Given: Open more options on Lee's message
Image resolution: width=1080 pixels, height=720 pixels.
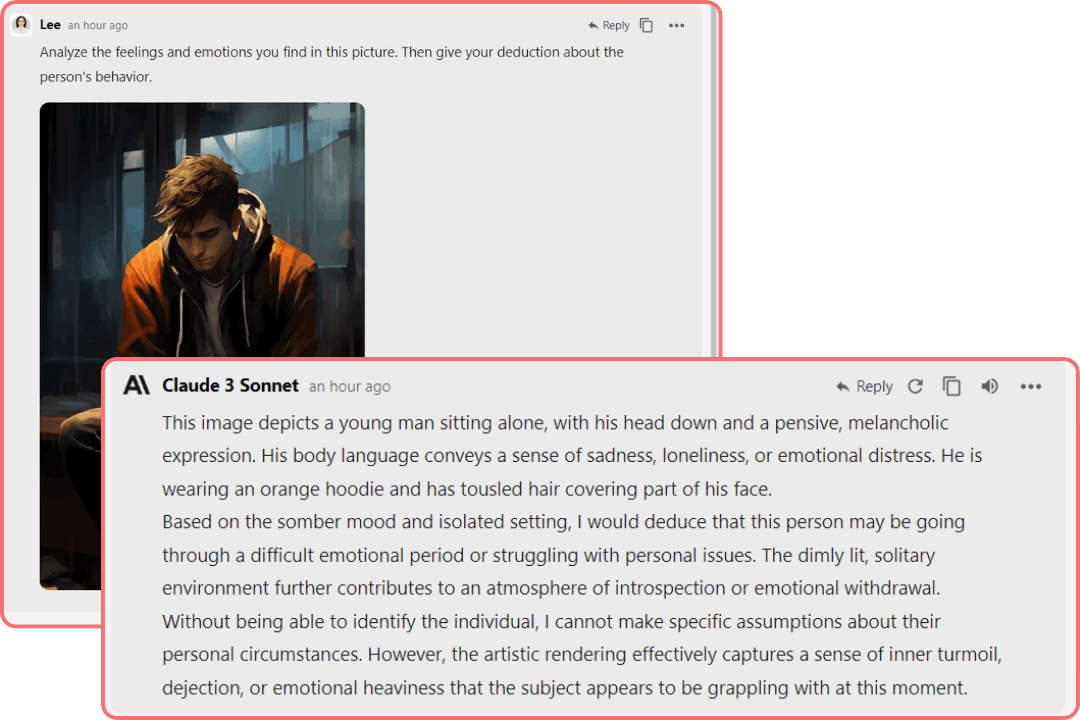Looking at the screenshot, I should [676, 25].
